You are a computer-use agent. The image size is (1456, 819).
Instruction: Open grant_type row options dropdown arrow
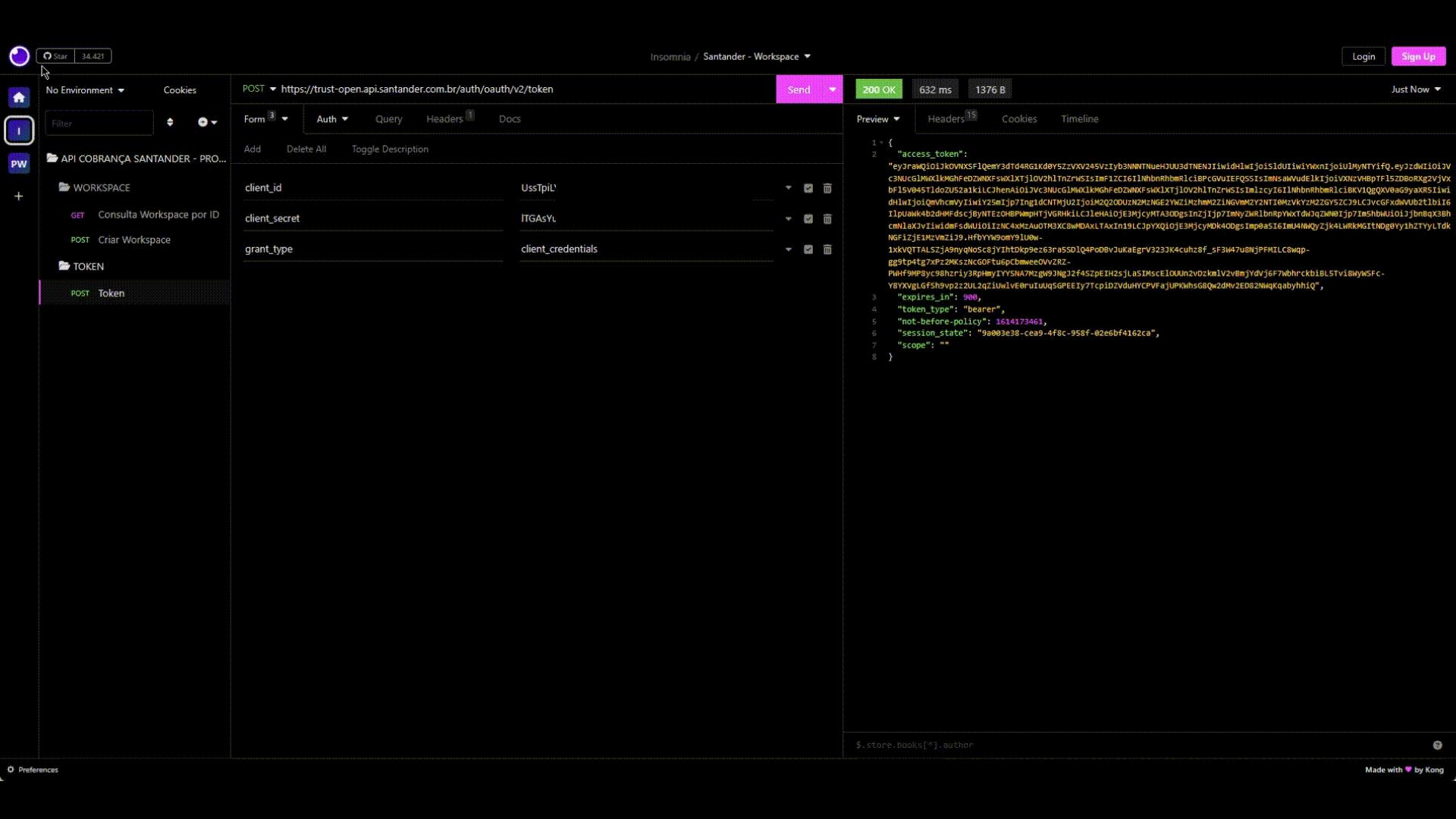pyautogui.click(x=789, y=249)
